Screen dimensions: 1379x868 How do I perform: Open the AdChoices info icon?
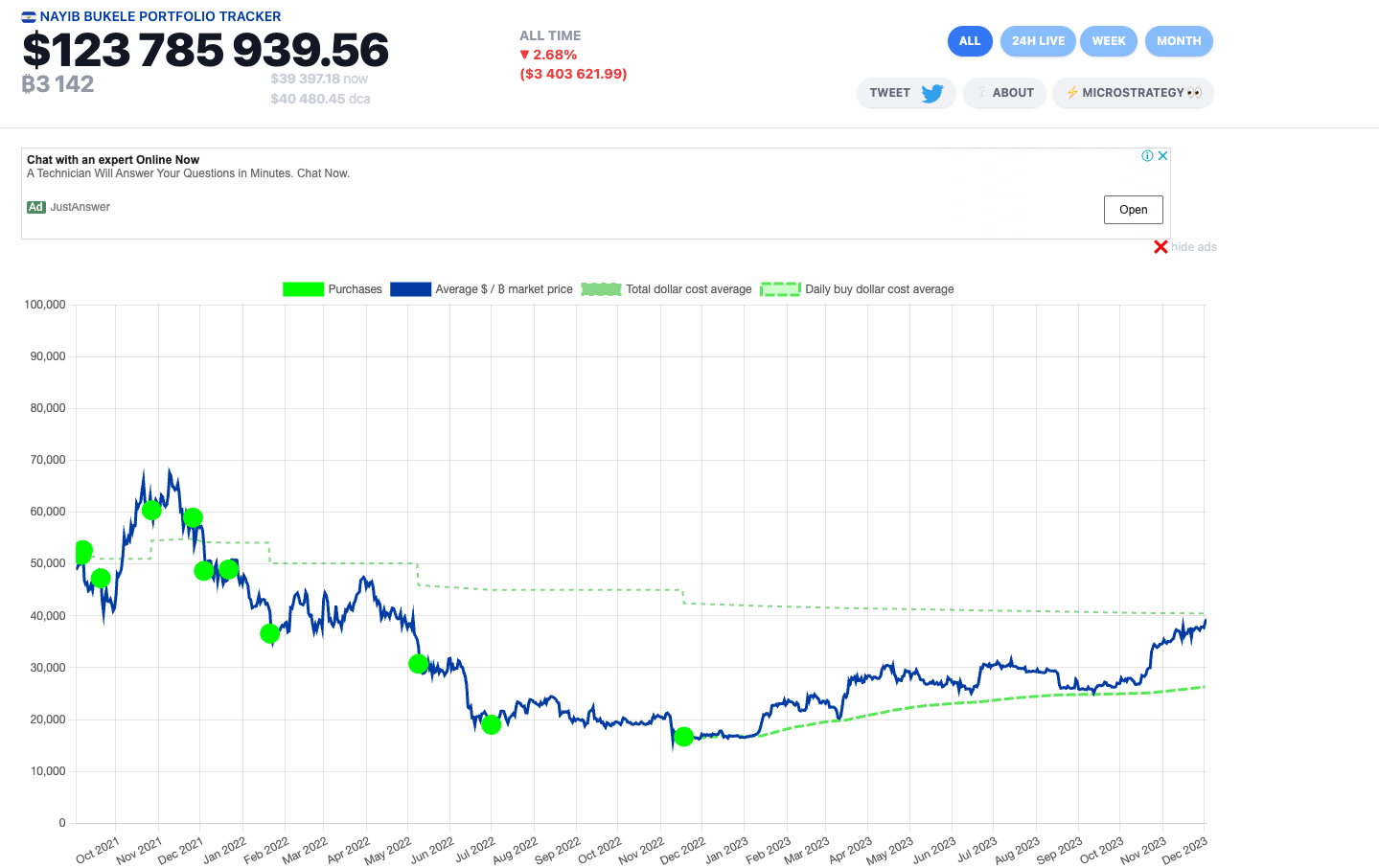click(1147, 156)
